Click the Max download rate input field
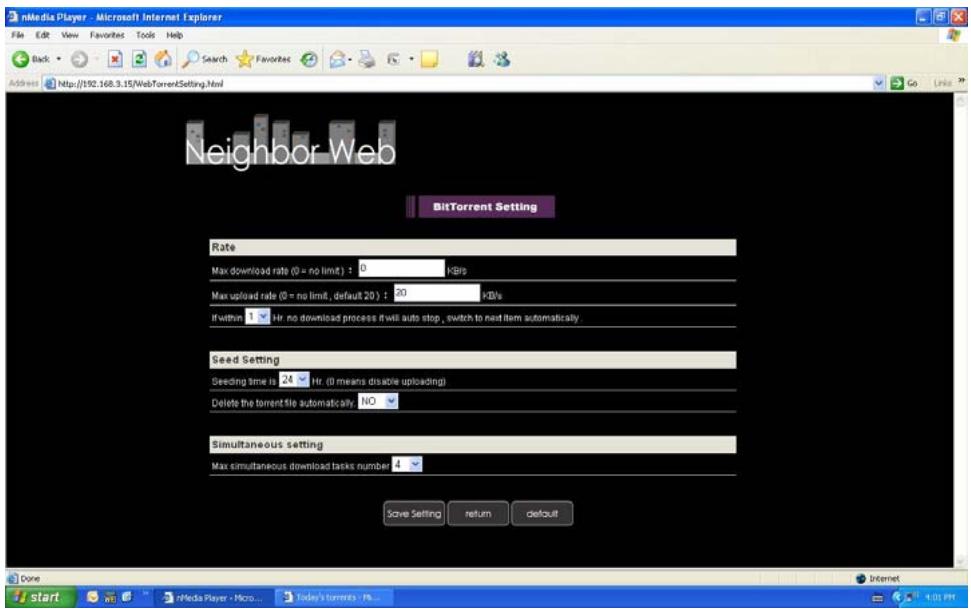This screenshot has width=971, height=609. click(x=400, y=267)
